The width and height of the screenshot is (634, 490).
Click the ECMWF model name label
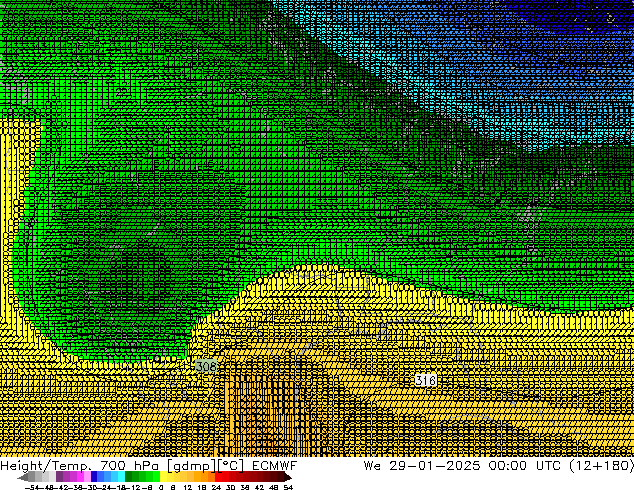274,465
